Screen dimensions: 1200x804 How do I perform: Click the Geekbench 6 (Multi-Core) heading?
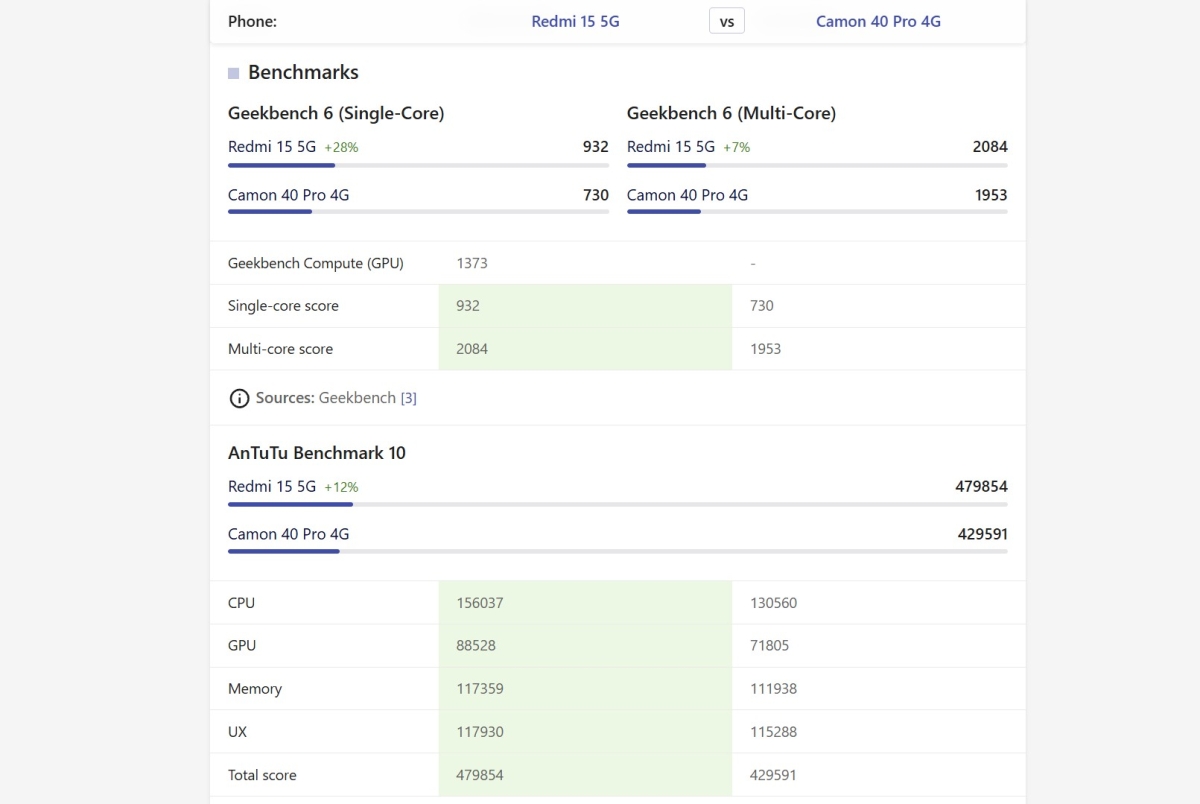(x=731, y=113)
